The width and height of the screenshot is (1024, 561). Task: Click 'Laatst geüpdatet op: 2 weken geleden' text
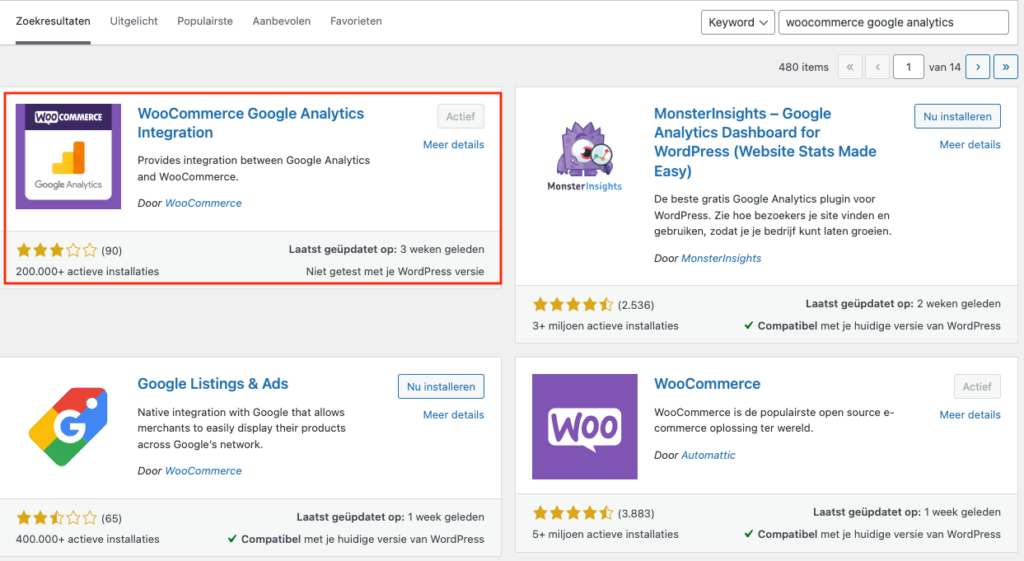point(903,303)
